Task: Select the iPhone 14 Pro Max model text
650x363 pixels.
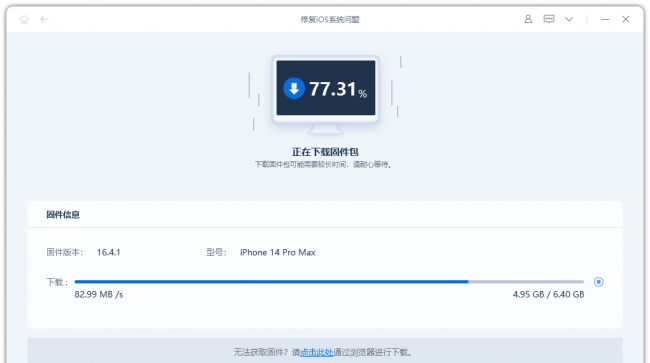Action: [278, 252]
